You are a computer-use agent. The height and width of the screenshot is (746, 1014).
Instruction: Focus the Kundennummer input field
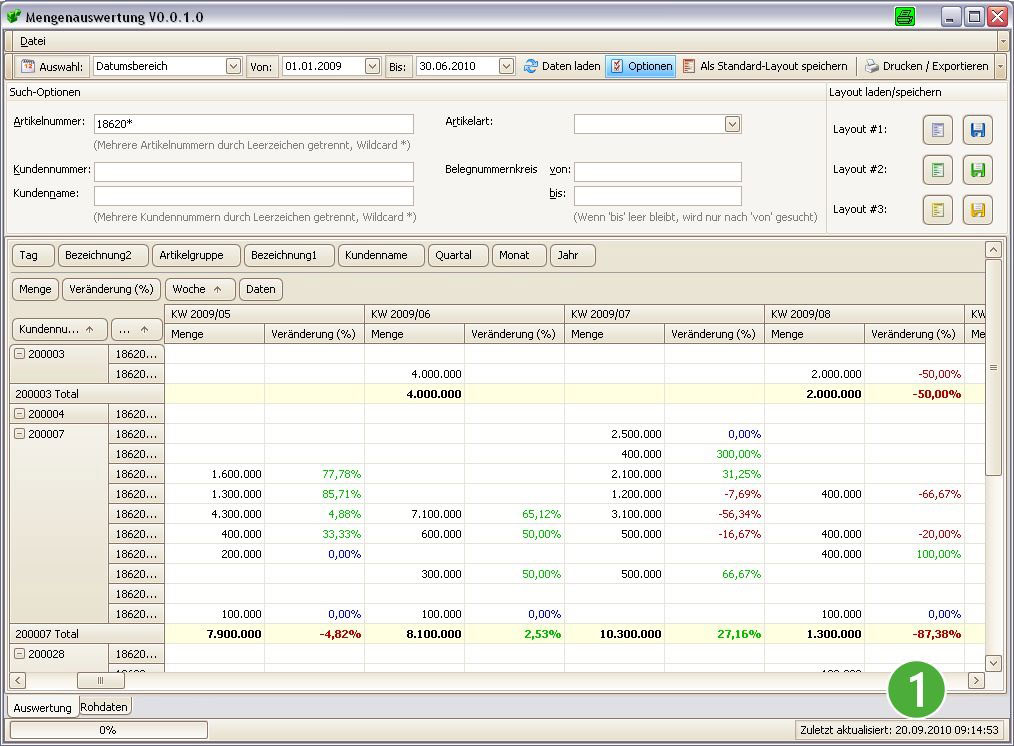pyautogui.click(x=254, y=172)
